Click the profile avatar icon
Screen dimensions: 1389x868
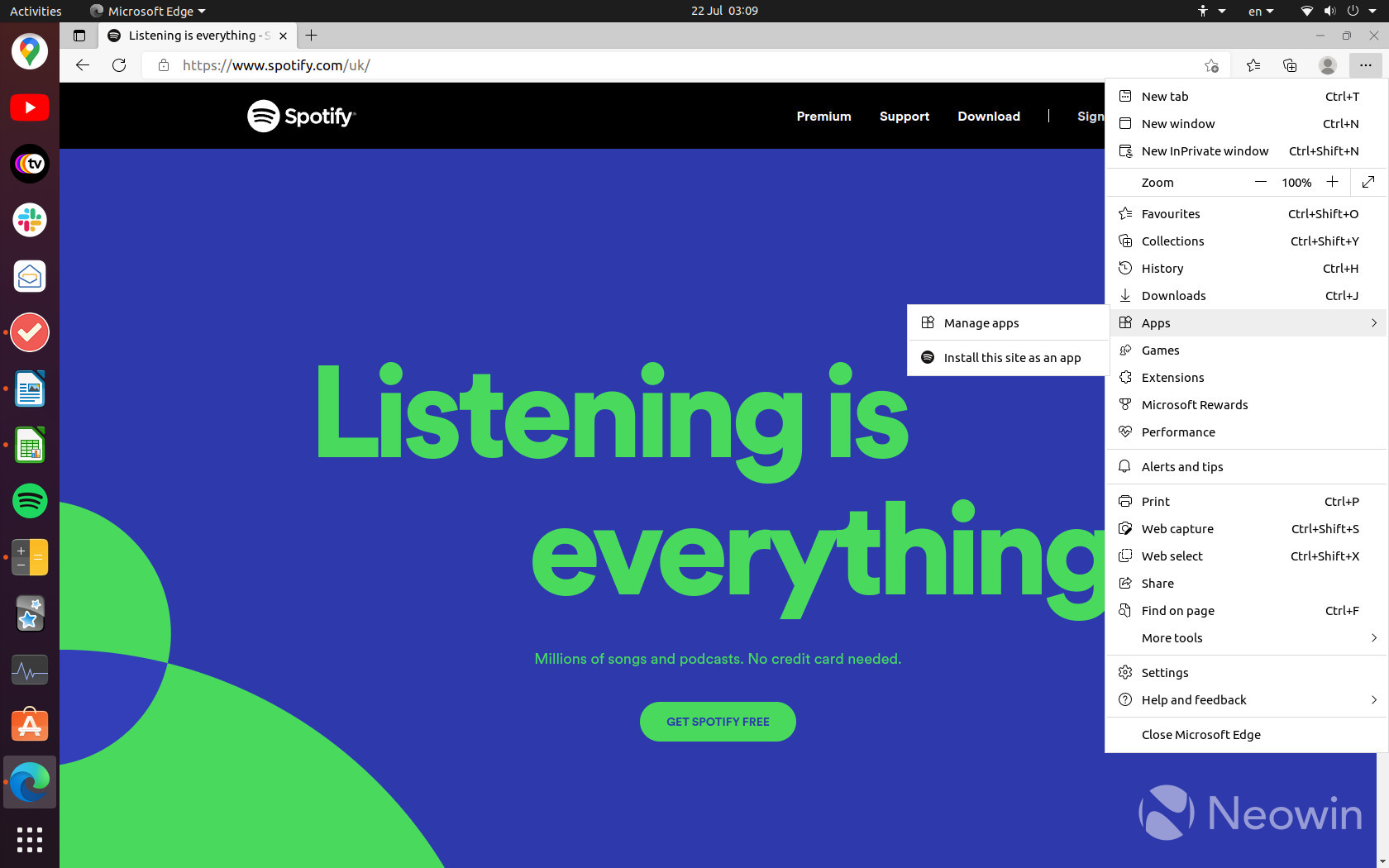click(1327, 65)
